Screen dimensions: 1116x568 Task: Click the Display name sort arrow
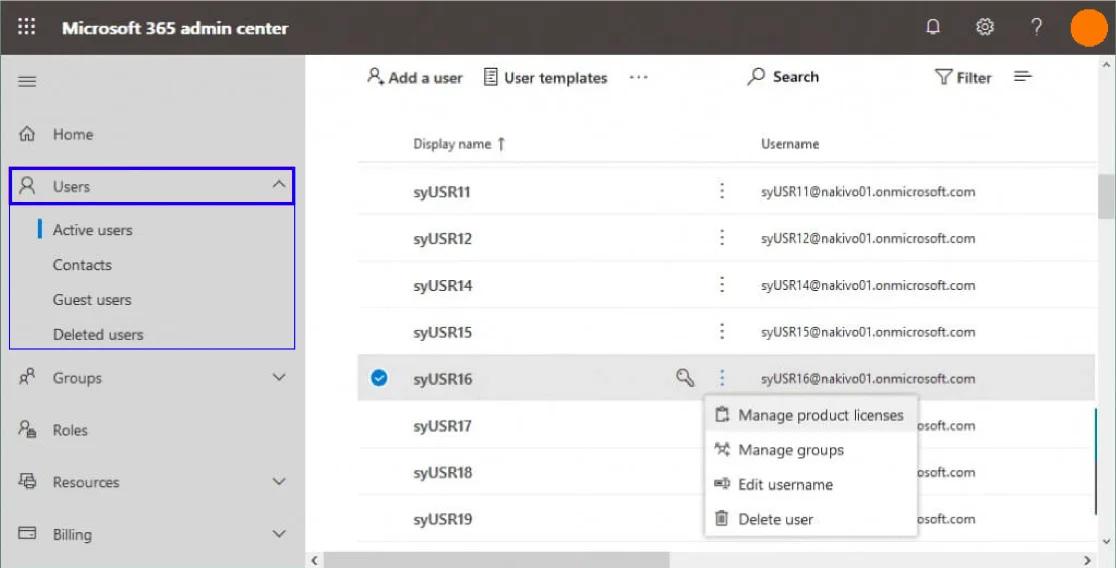[501, 144]
